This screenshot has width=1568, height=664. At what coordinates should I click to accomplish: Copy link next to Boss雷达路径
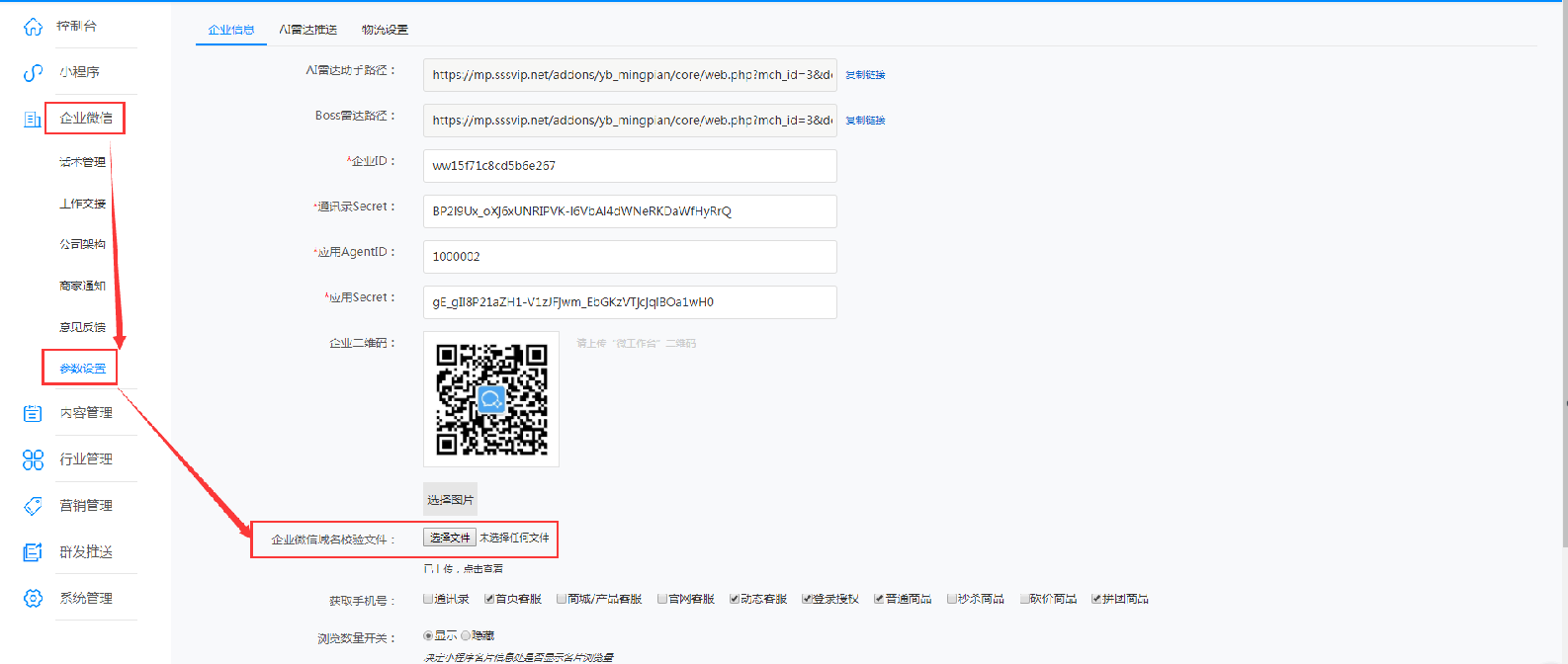(x=865, y=121)
